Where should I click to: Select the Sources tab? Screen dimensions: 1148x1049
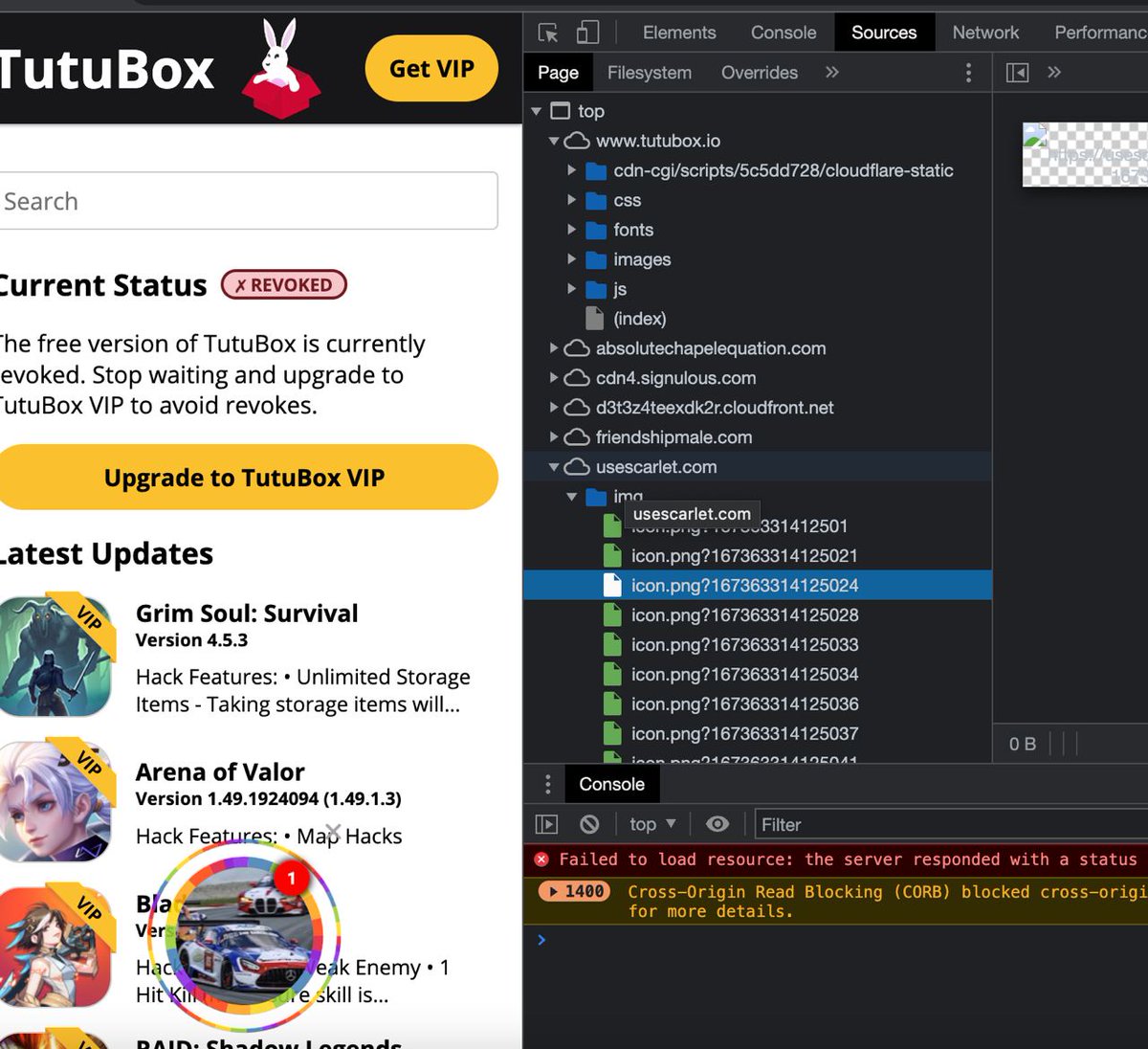[x=884, y=33]
